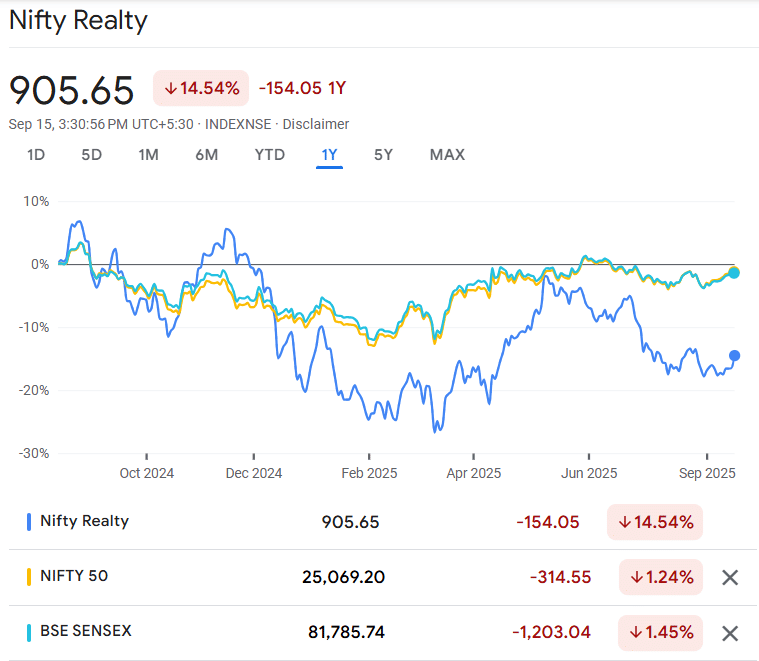Click the Nifty Realty legend row name
The width and height of the screenshot is (759, 661).
(85, 521)
